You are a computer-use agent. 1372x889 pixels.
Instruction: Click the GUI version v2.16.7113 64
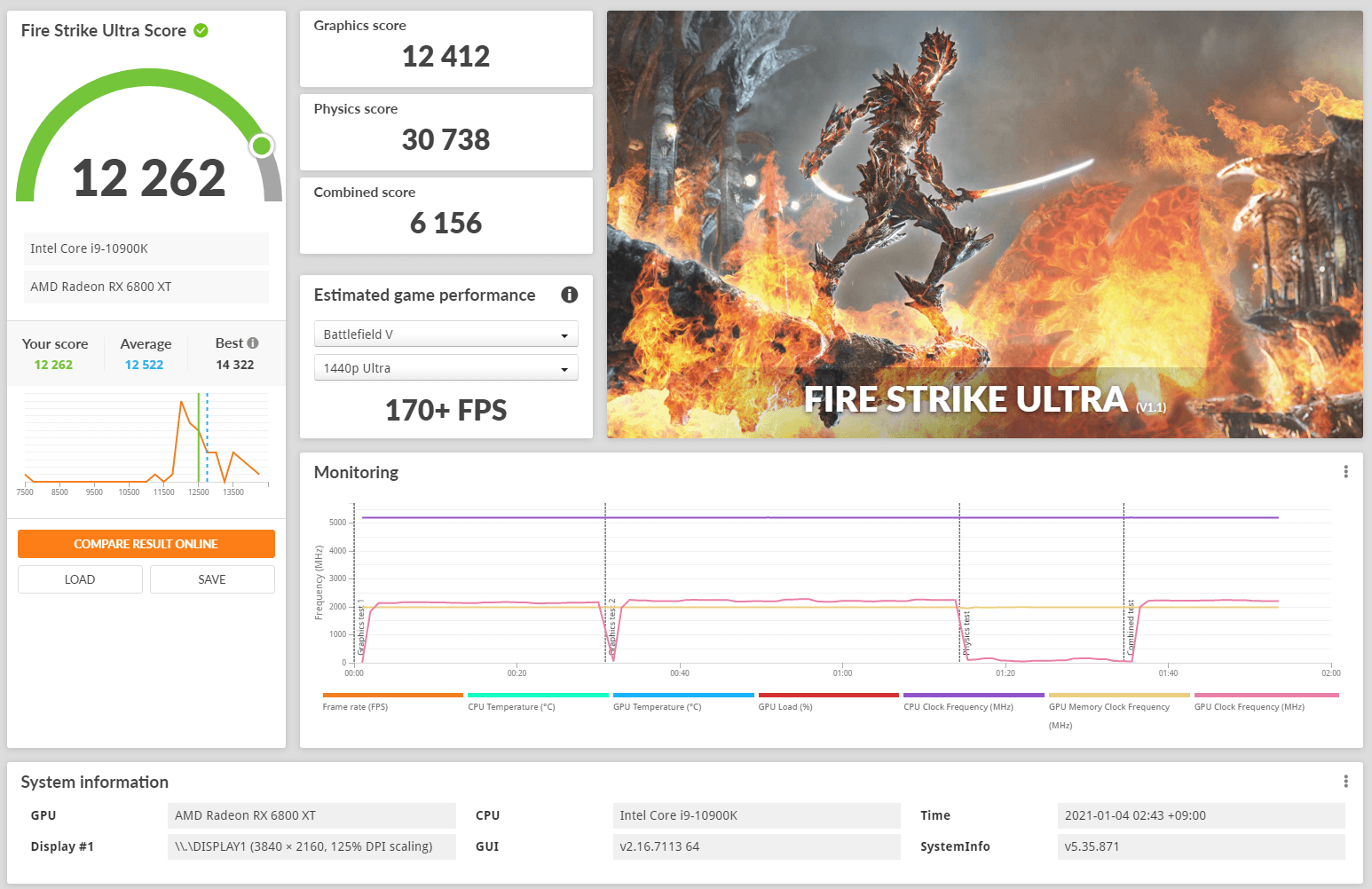click(x=756, y=846)
